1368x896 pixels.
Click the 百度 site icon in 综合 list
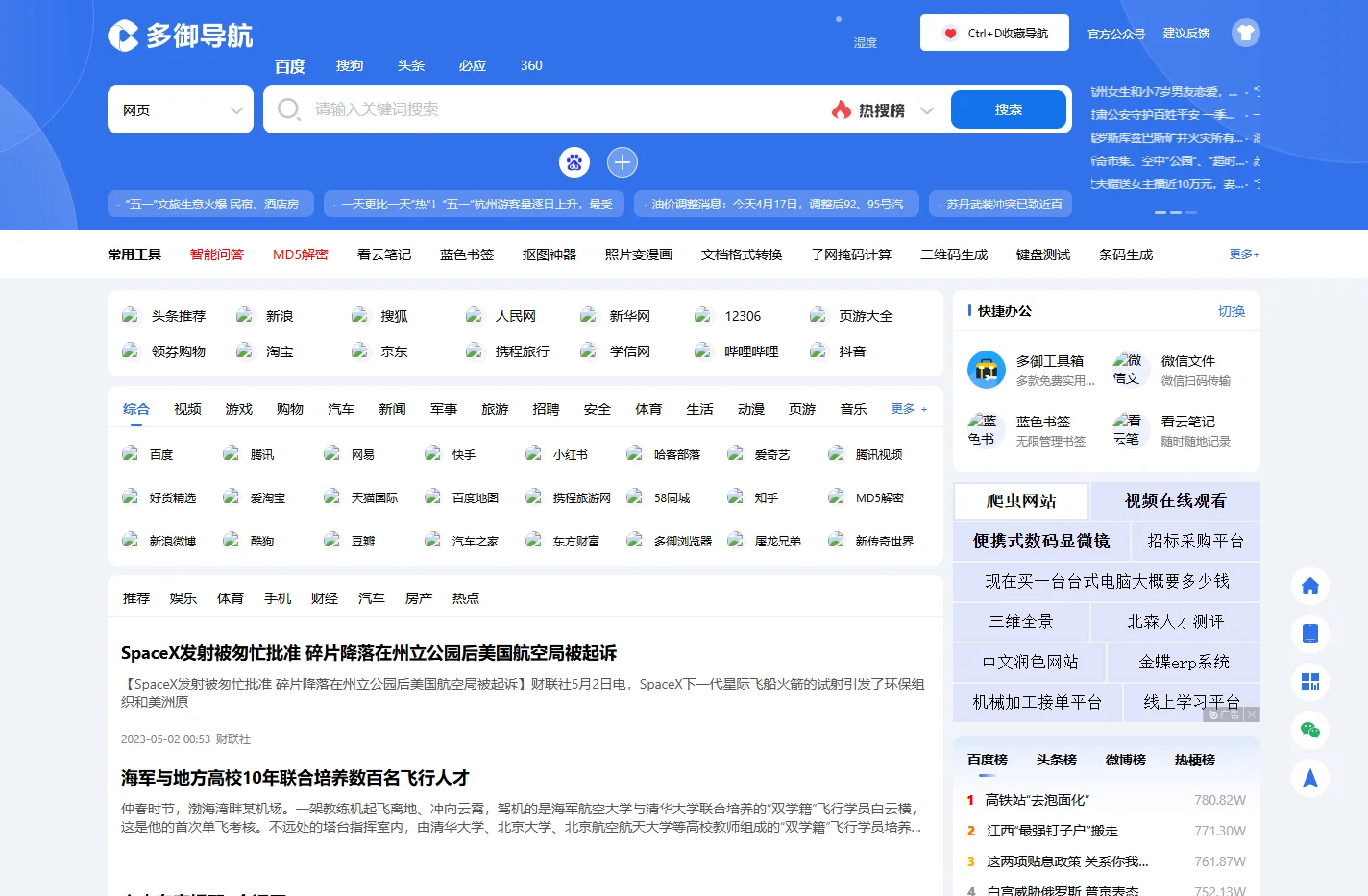(131, 453)
